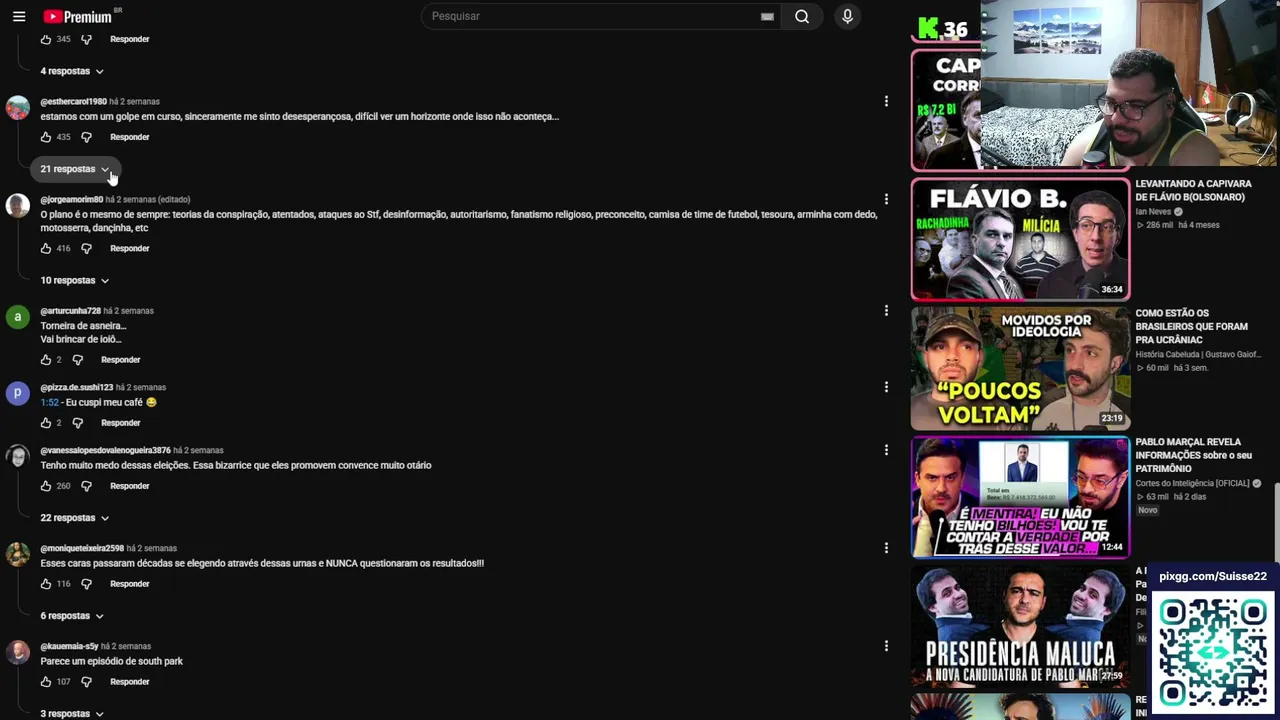Like @esthercarol1980's comment

pos(46,137)
